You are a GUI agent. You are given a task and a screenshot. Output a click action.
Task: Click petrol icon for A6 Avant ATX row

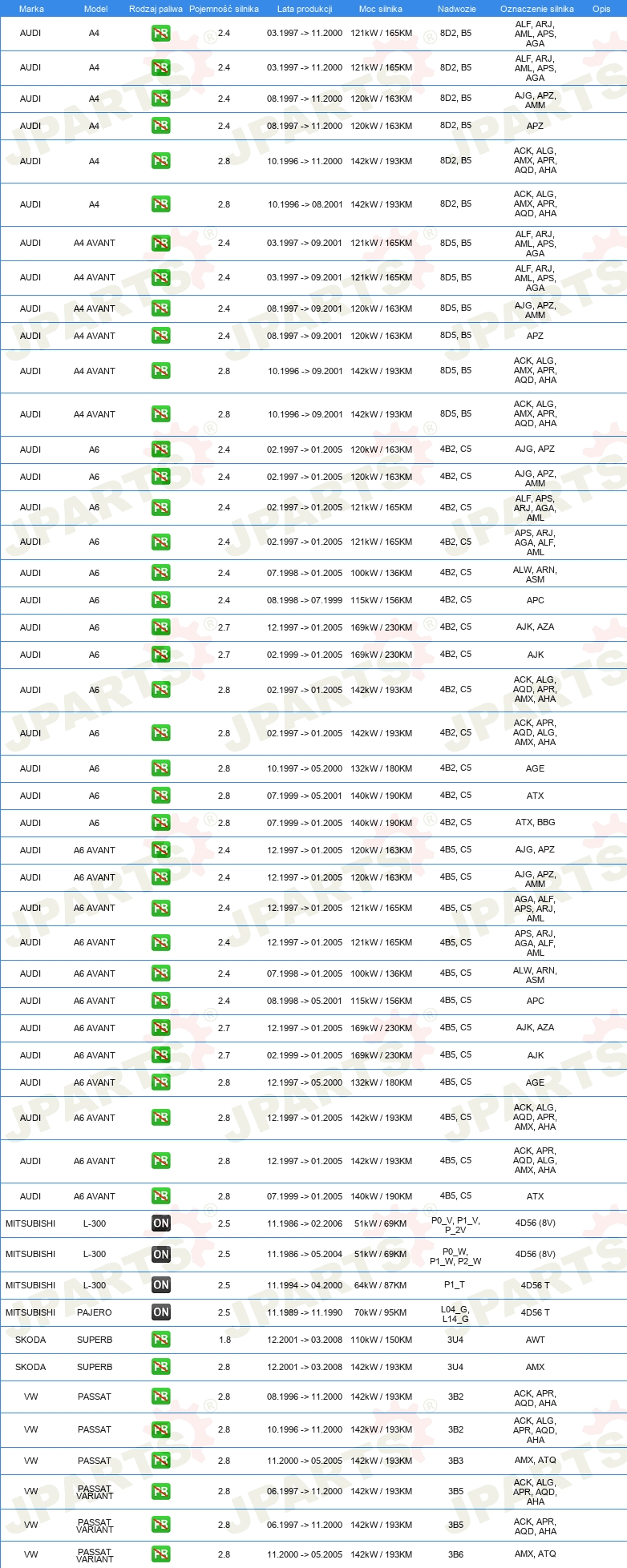click(x=161, y=1196)
